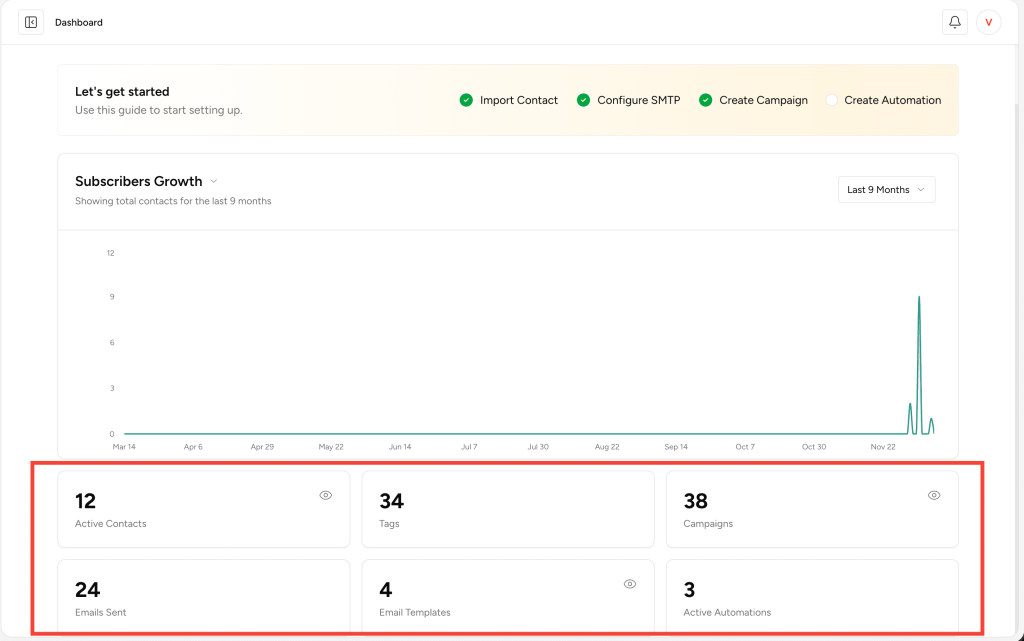Click the highest peak on growth chart
Screen dimensions: 1024x641
click(x=919, y=298)
